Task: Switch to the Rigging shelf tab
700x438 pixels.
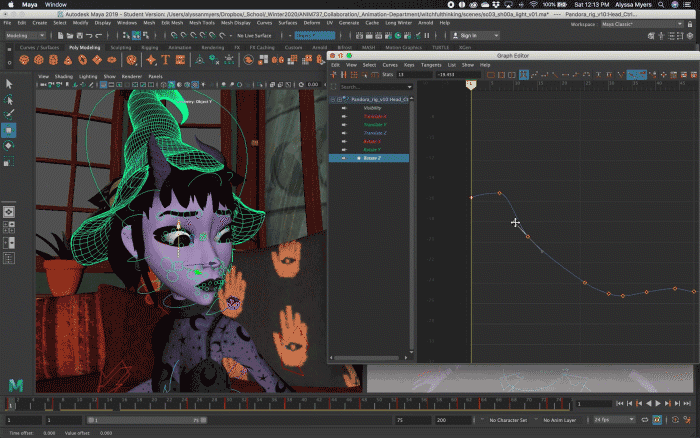Action: (x=150, y=47)
